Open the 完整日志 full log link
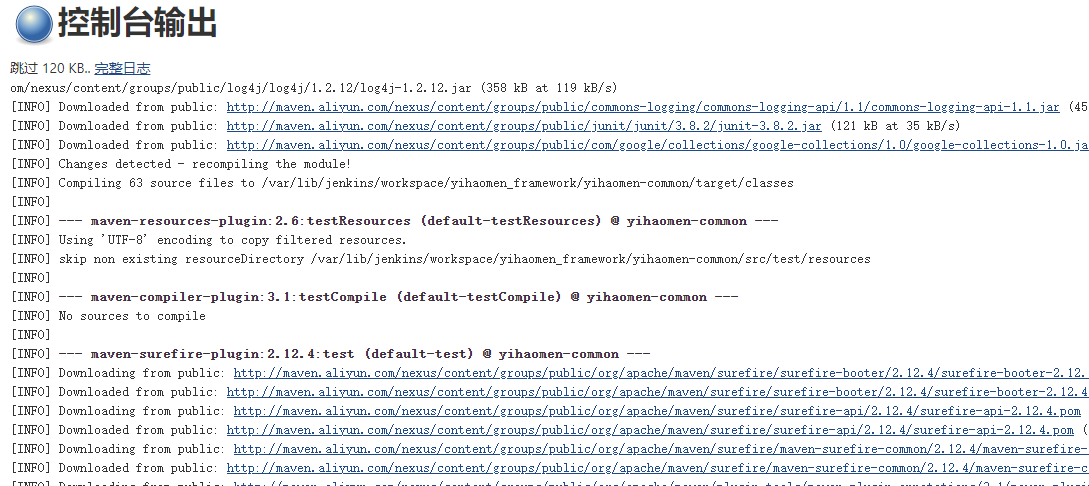 (122, 68)
